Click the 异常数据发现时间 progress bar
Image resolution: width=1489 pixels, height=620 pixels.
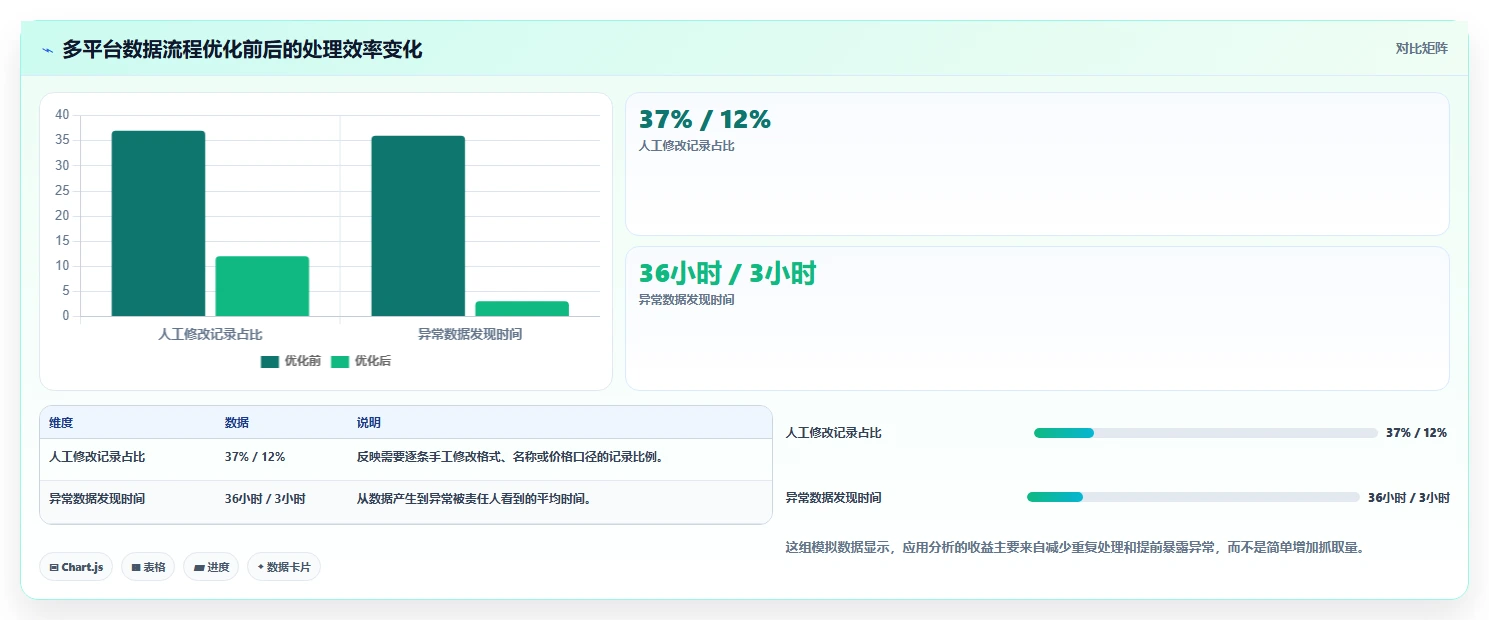1193,497
